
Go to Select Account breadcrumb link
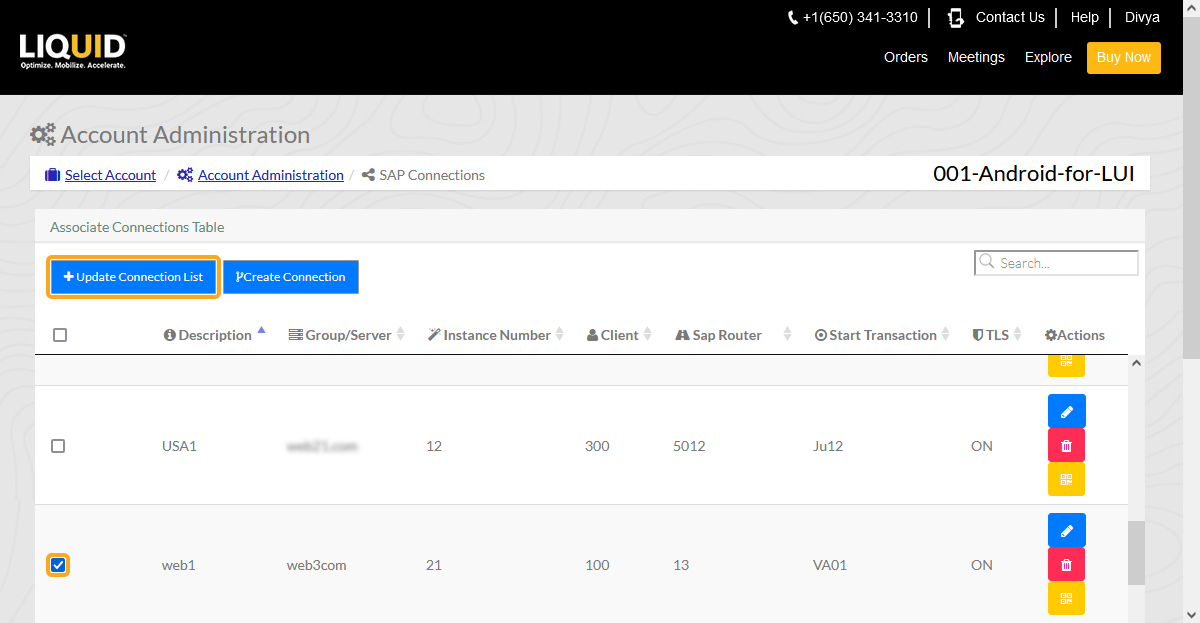[110, 175]
